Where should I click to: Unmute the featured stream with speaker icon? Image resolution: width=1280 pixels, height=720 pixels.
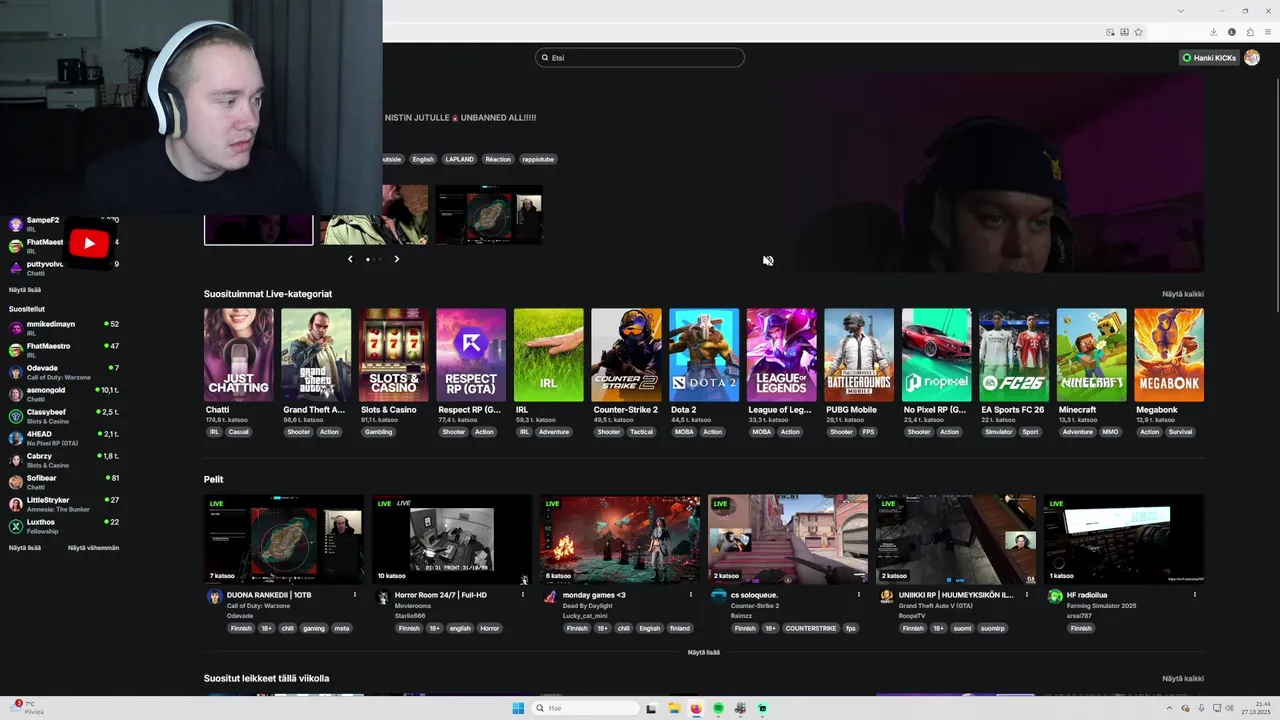coord(768,261)
